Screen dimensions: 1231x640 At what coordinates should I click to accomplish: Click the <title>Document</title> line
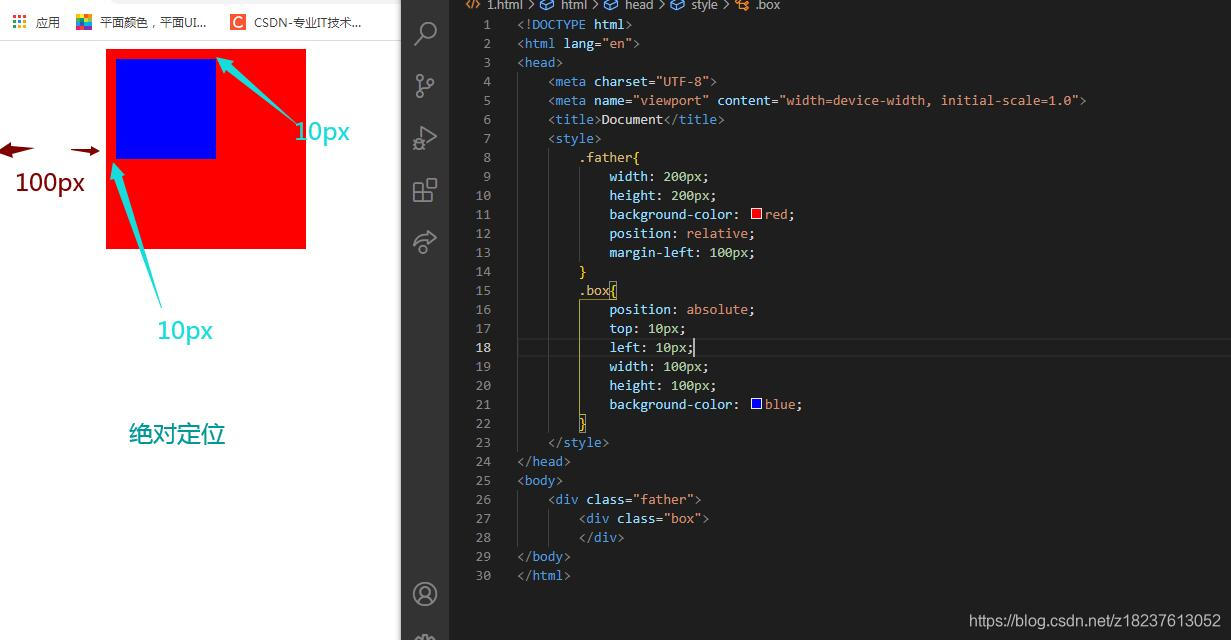[x=636, y=119]
